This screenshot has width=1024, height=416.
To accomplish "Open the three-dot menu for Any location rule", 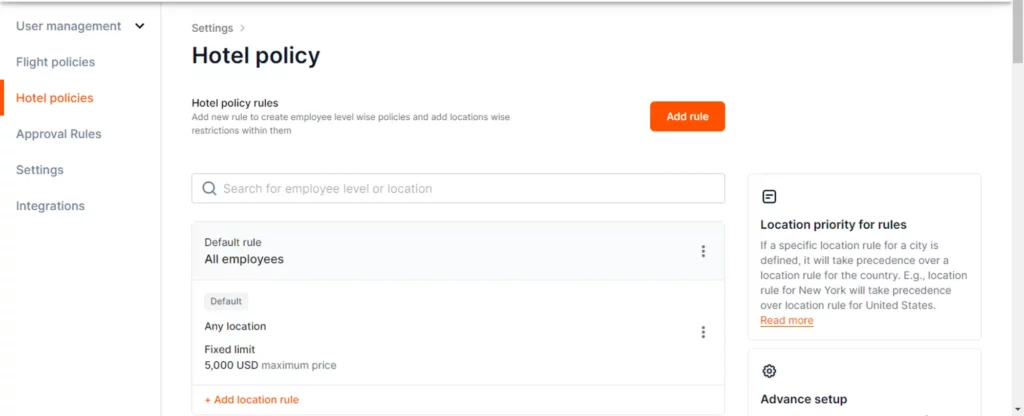I will click(x=703, y=332).
